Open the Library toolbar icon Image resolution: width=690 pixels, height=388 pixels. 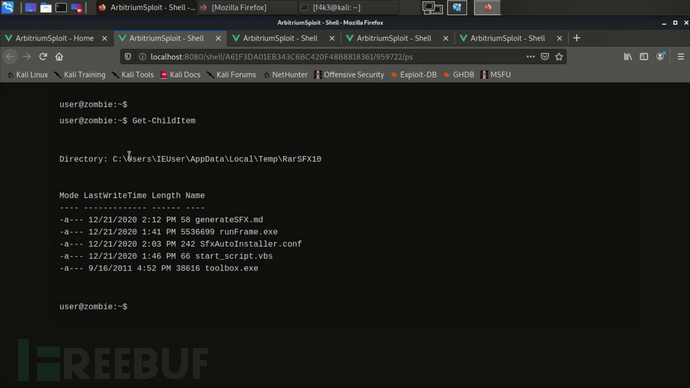[628, 57]
